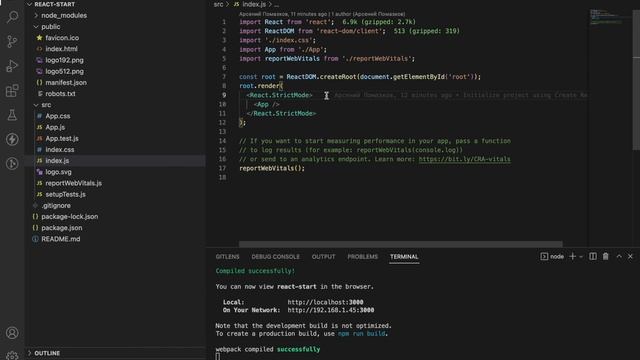This screenshot has height=360, width=640.
Task: Open setupTests.js file
Action: 65,195
